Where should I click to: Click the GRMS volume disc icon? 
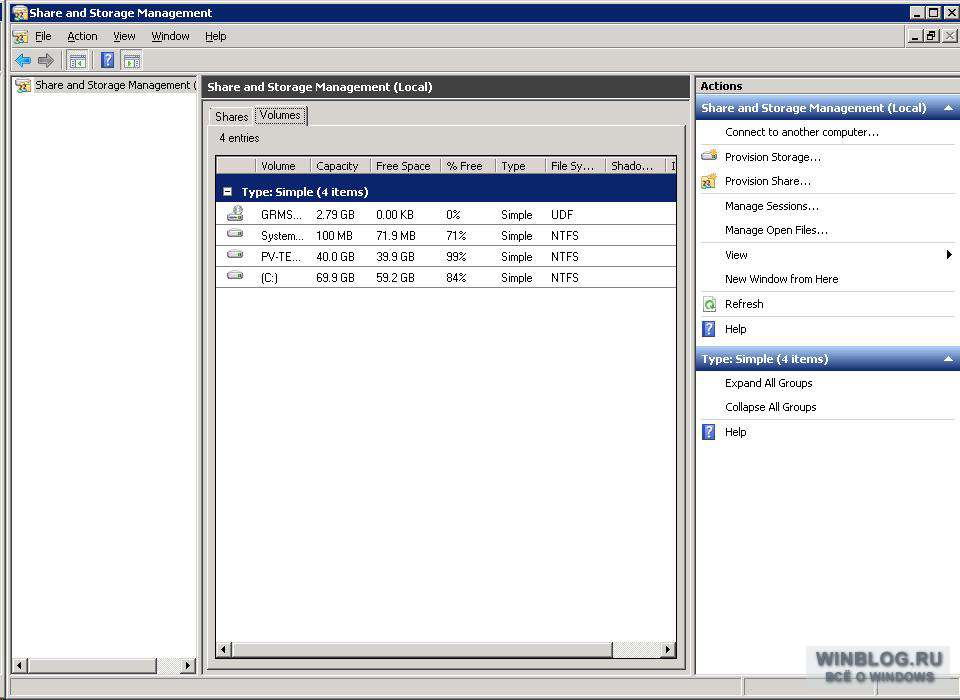click(235, 214)
